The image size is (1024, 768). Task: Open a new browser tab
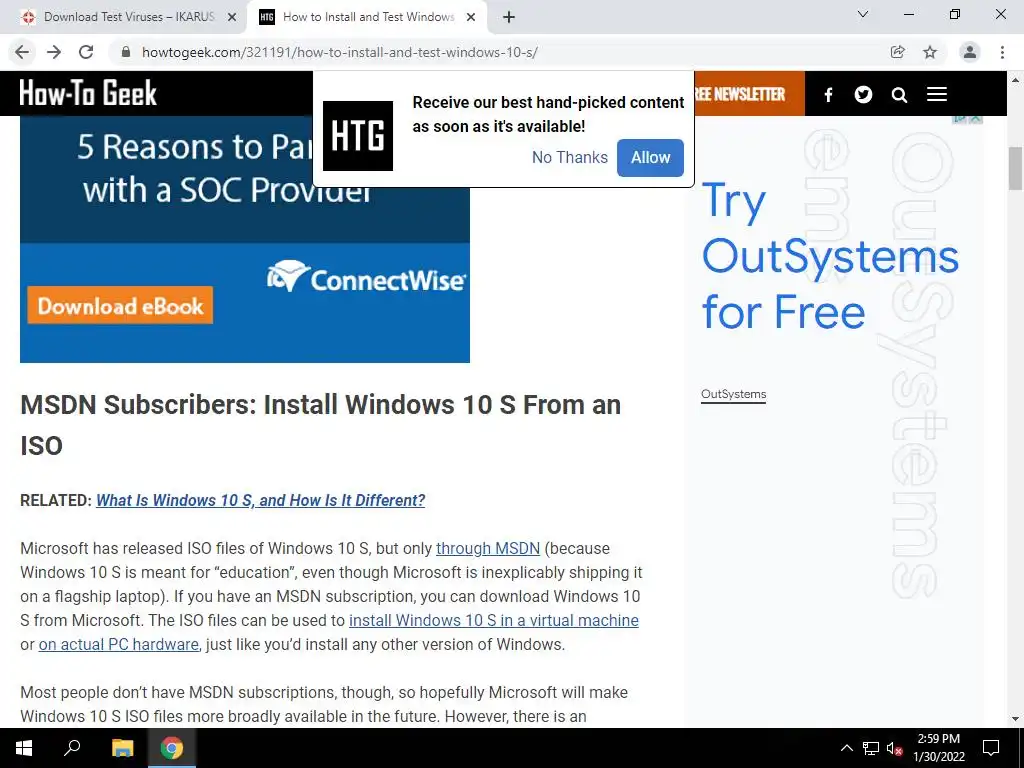pos(509,17)
